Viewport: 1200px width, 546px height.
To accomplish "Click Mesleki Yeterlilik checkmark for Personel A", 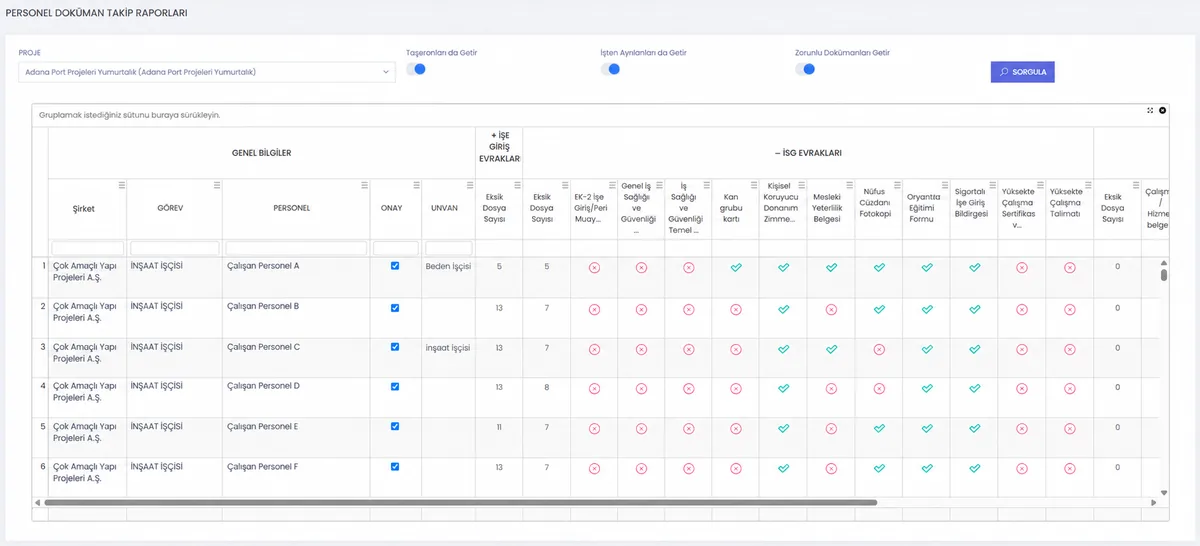I will point(832,268).
